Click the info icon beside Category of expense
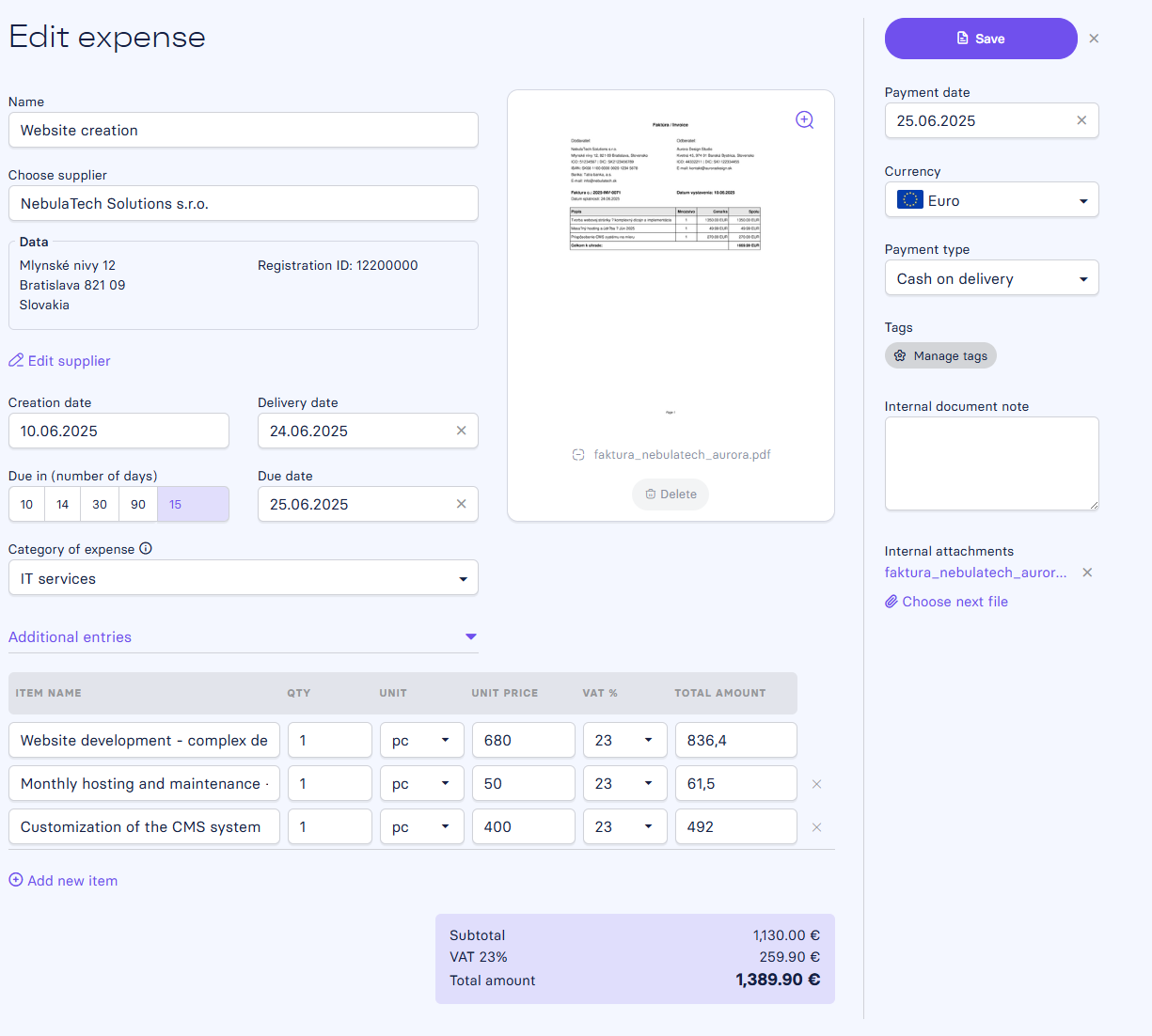This screenshot has height=1036, width=1152. [x=146, y=549]
